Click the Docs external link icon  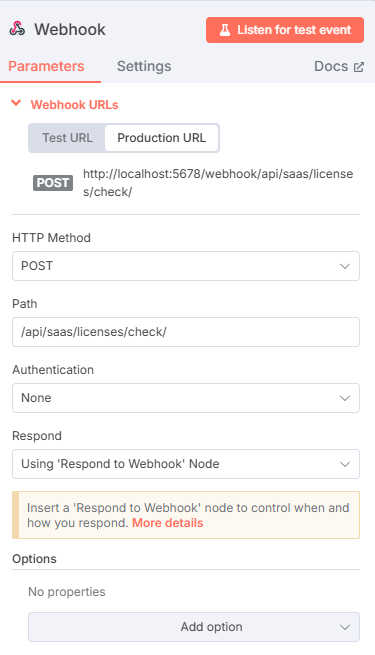tap(359, 67)
